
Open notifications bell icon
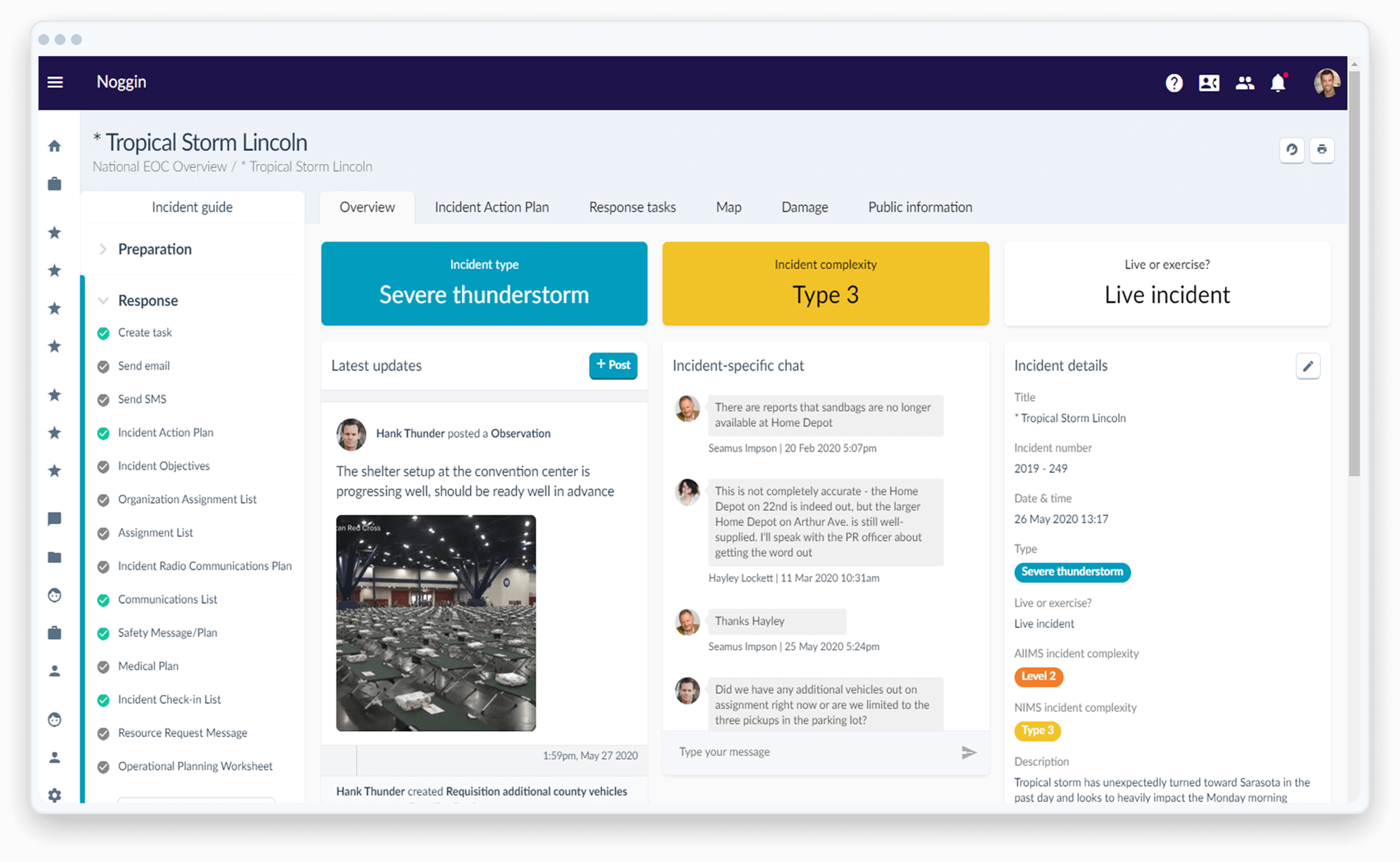point(1278,83)
